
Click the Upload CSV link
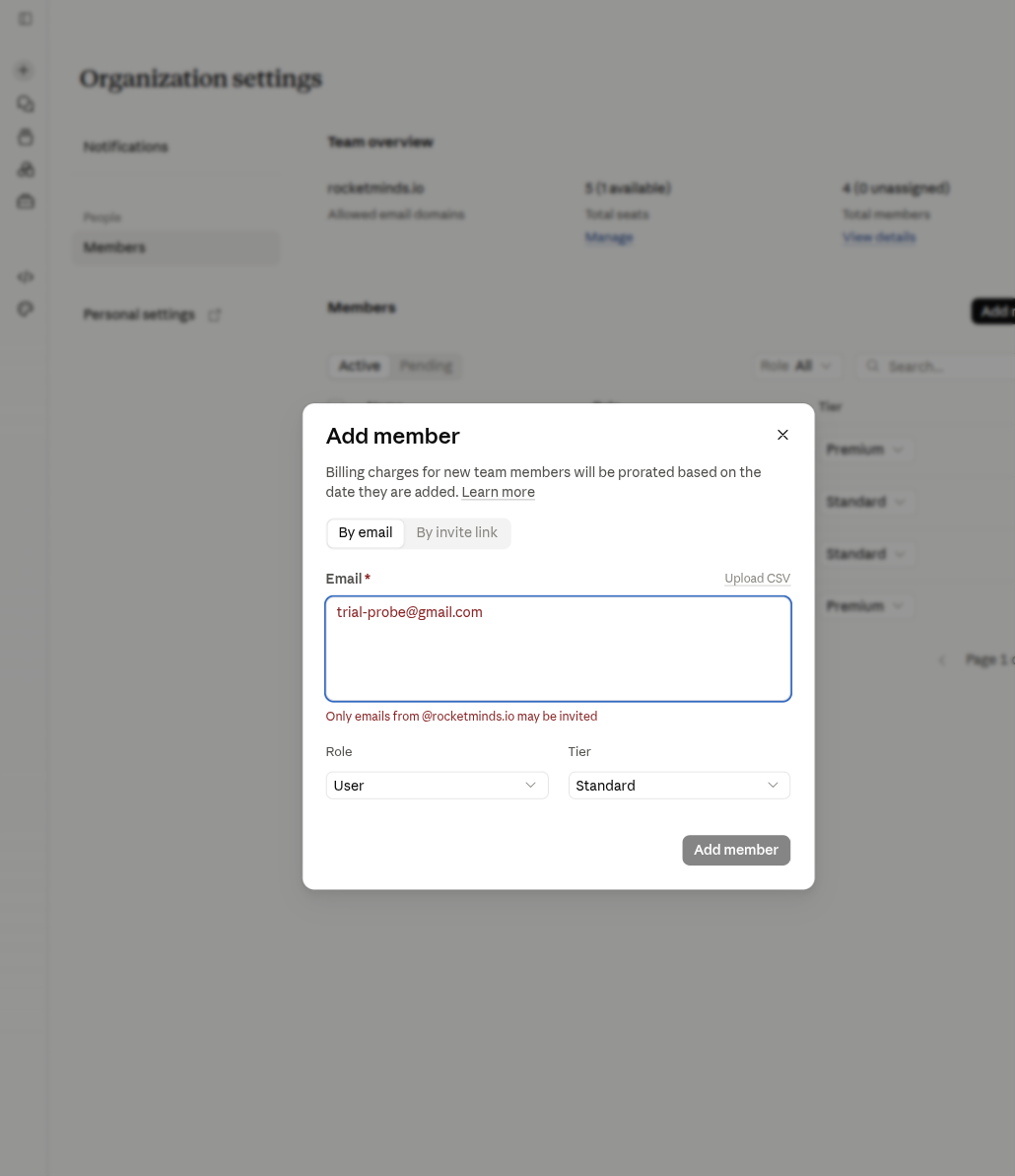(757, 579)
